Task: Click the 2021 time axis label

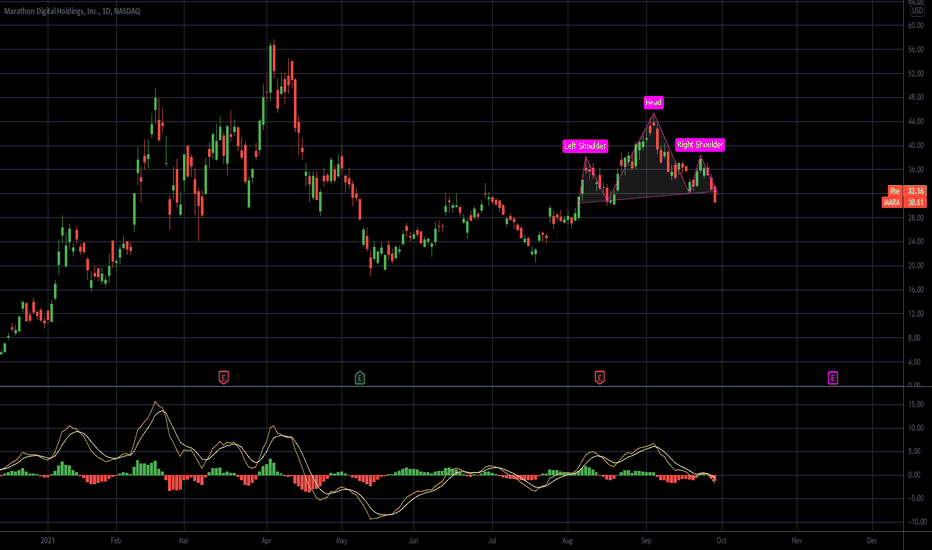Action: pyautogui.click(x=48, y=540)
